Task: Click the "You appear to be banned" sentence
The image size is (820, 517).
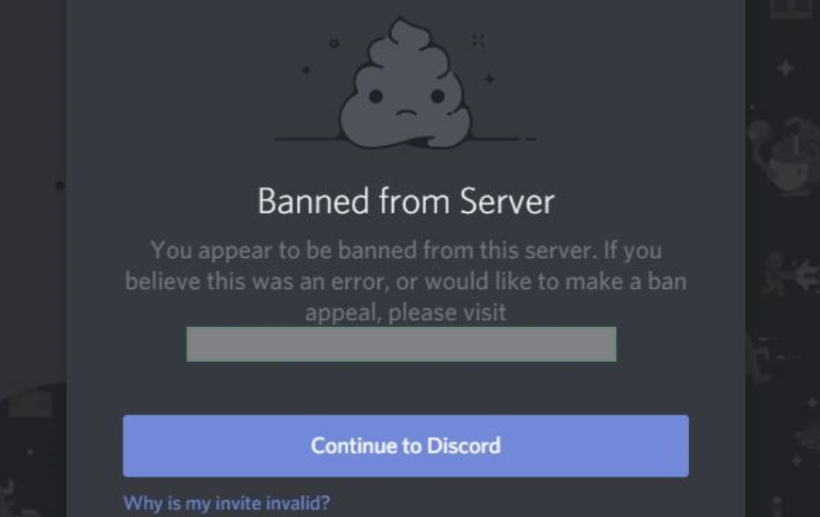Action: click(x=372, y=250)
